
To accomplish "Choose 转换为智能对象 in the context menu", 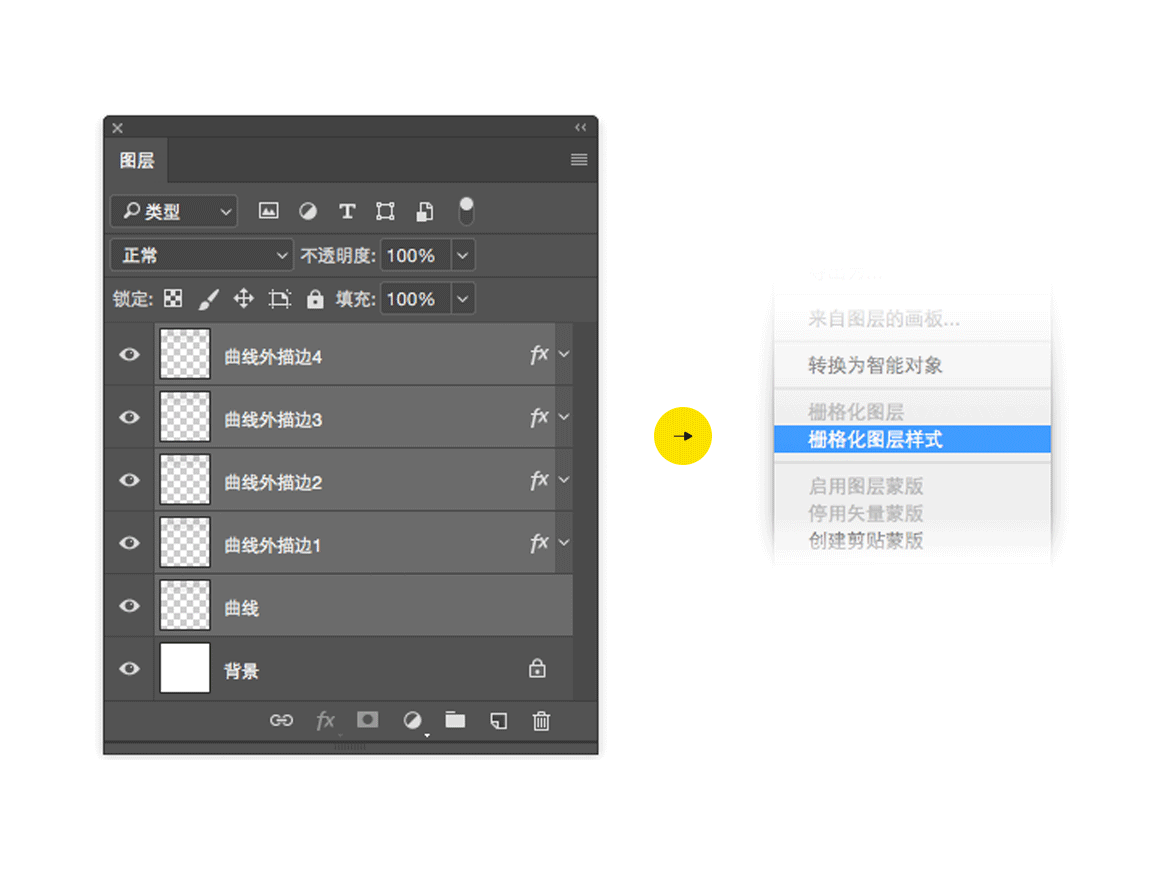I will click(x=912, y=365).
